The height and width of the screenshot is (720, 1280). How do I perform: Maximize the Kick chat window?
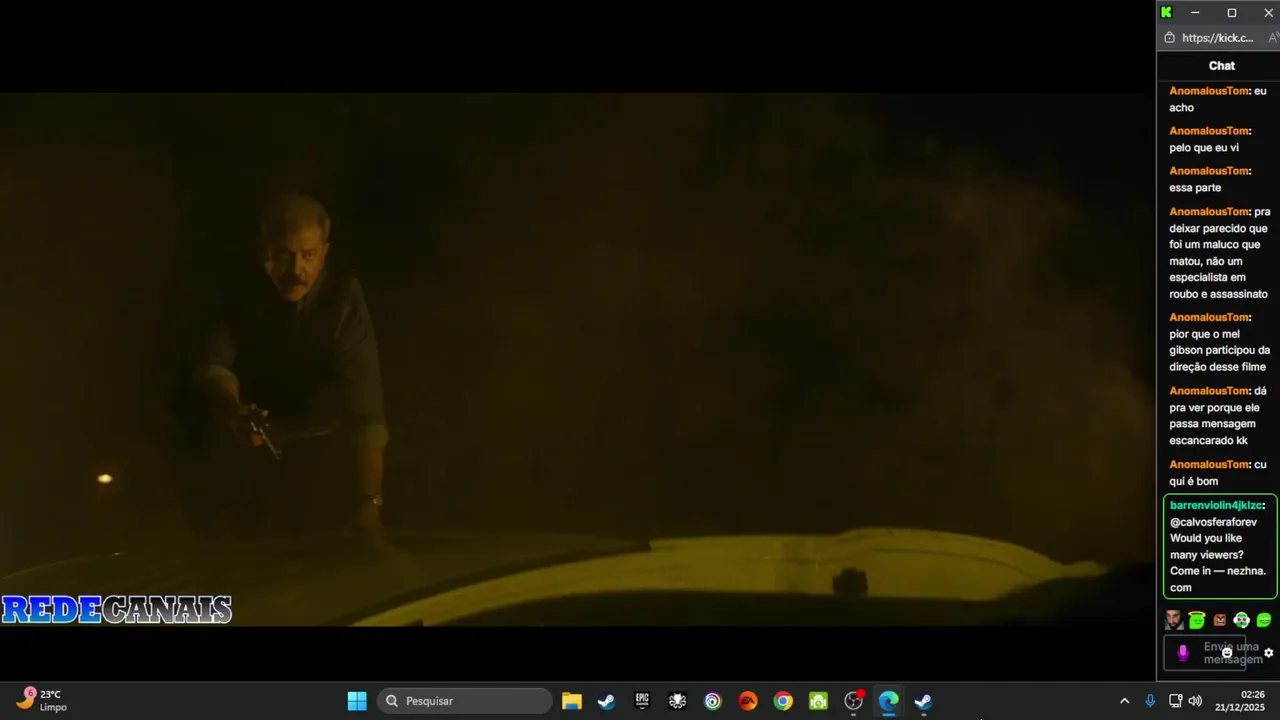click(1232, 12)
